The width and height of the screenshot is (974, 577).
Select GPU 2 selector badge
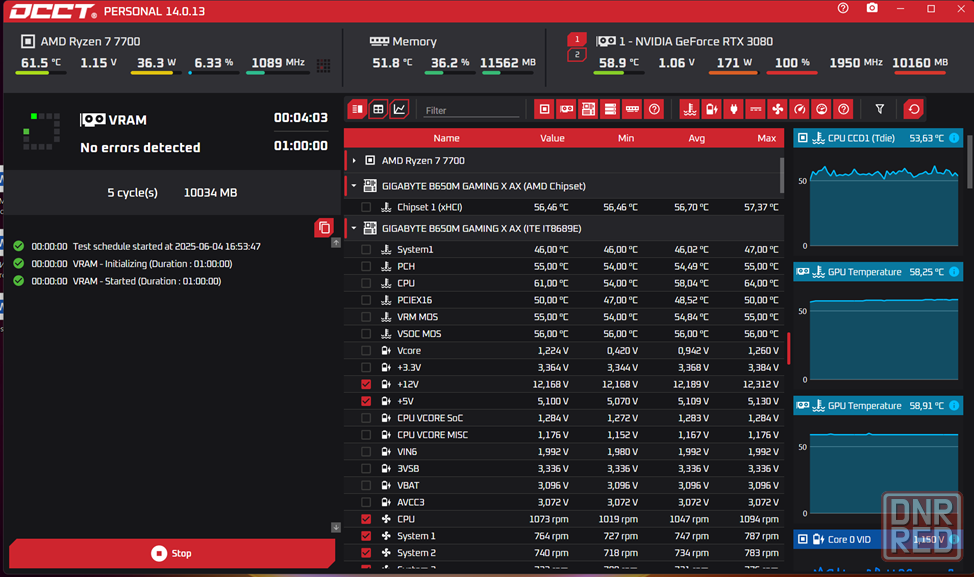coord(576,55)
